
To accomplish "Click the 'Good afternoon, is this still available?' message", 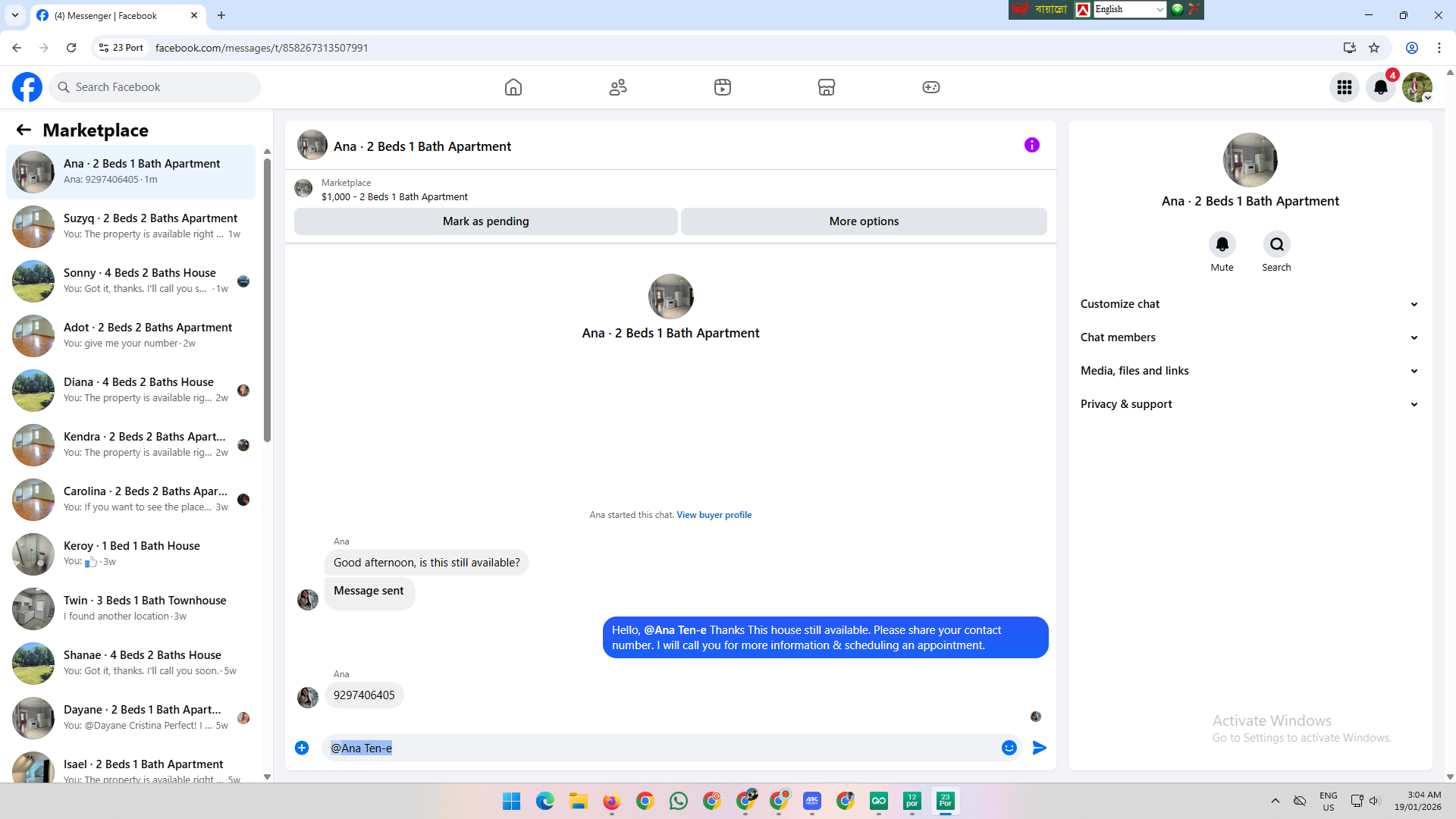I will pos(427,563).
